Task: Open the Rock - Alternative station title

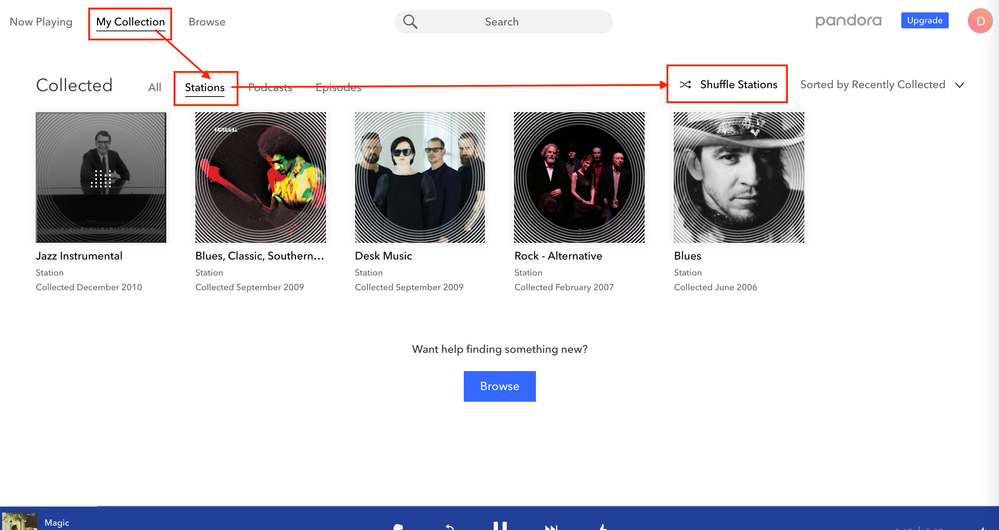Action: pos(558,256)
